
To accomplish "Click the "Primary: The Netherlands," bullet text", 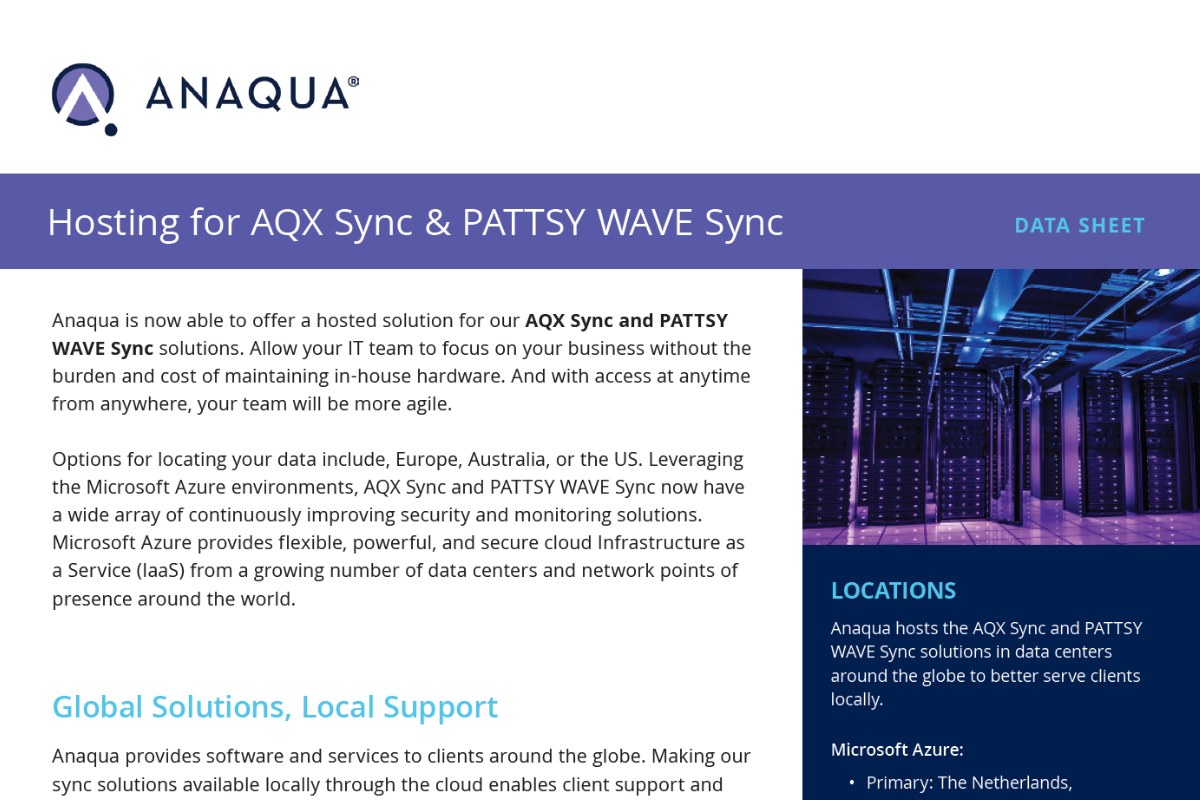I will point(969,783).
